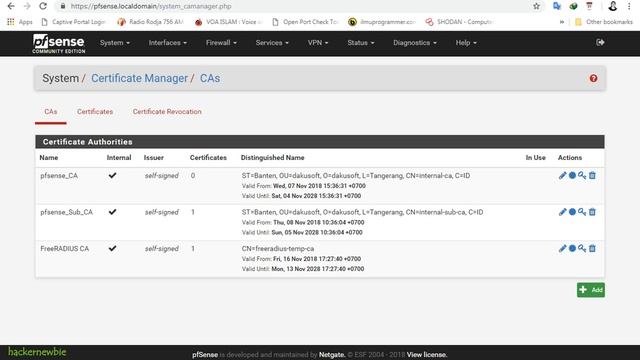The width and height of the screenshot is (640, 360).
Task: Open the Diagnostics dropdown menu
Action: (415, 43)
